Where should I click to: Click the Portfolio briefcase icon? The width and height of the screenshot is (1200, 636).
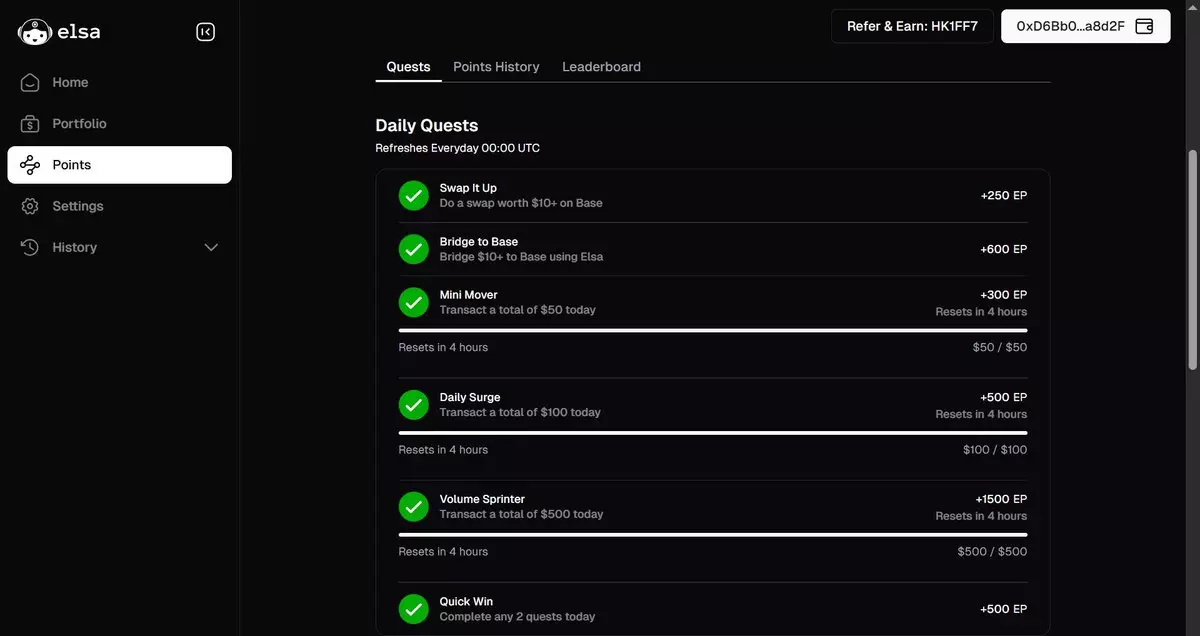pos(30,124)
